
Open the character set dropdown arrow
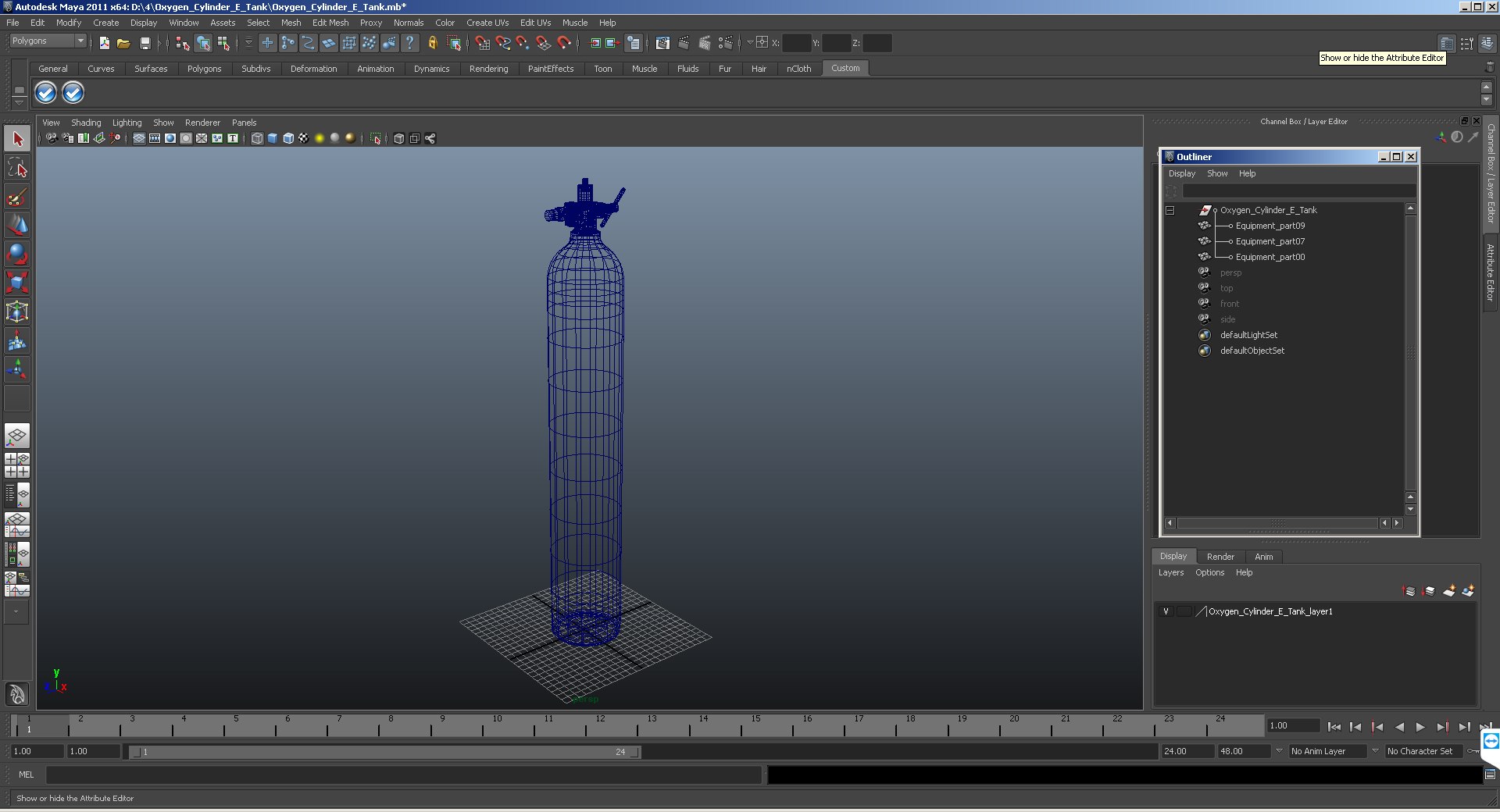(1376, 751)
